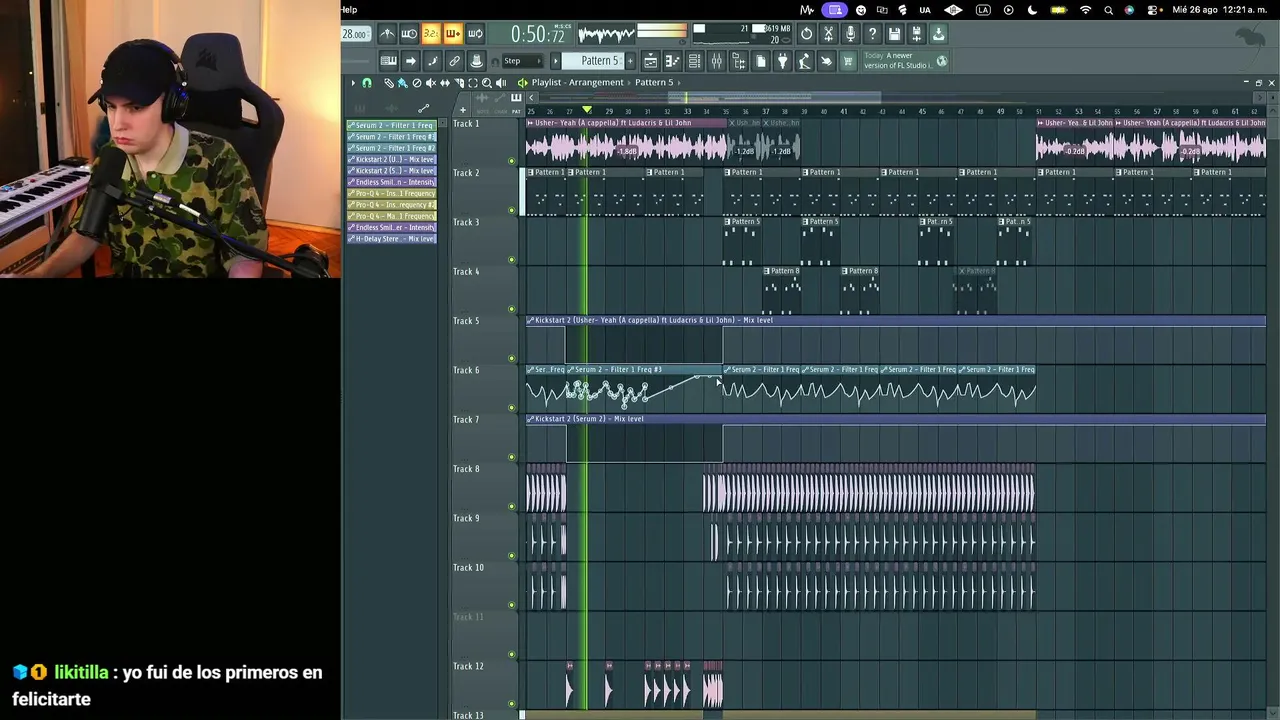Click the metronome button in the top toolbar
The image size is (1280, 720).
387,34
